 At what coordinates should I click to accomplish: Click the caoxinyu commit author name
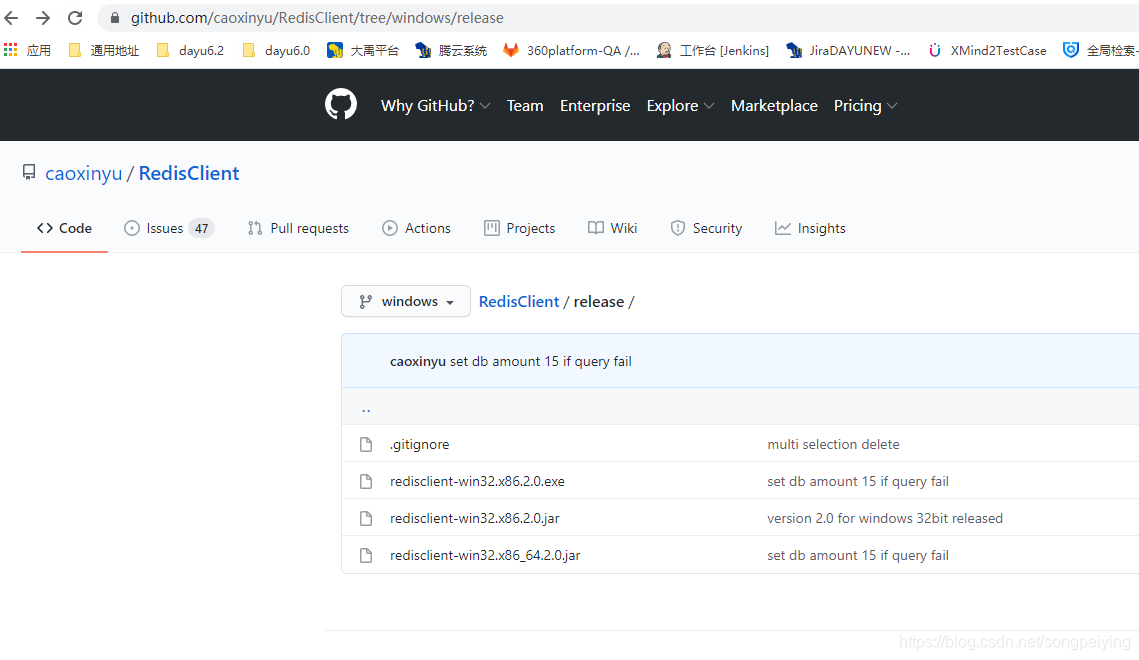tap(418, 362)
